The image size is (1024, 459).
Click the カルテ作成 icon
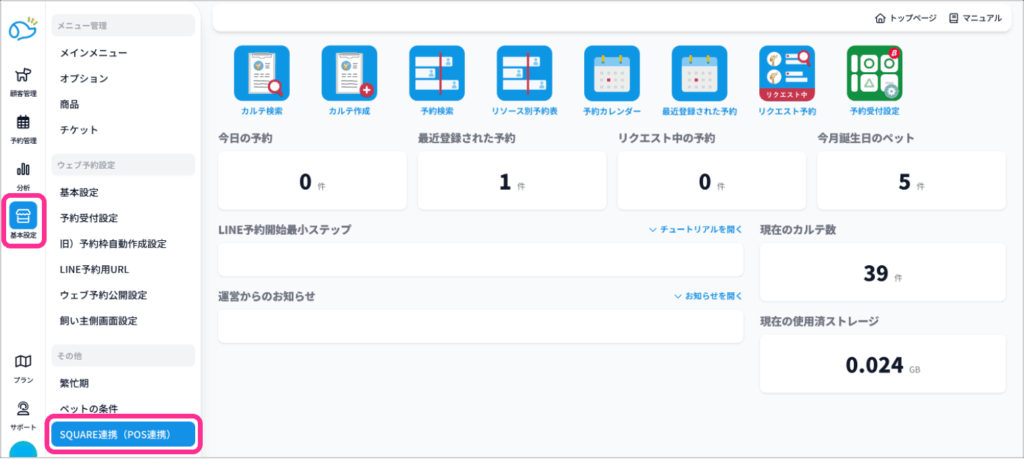click(x=349, y=74)
